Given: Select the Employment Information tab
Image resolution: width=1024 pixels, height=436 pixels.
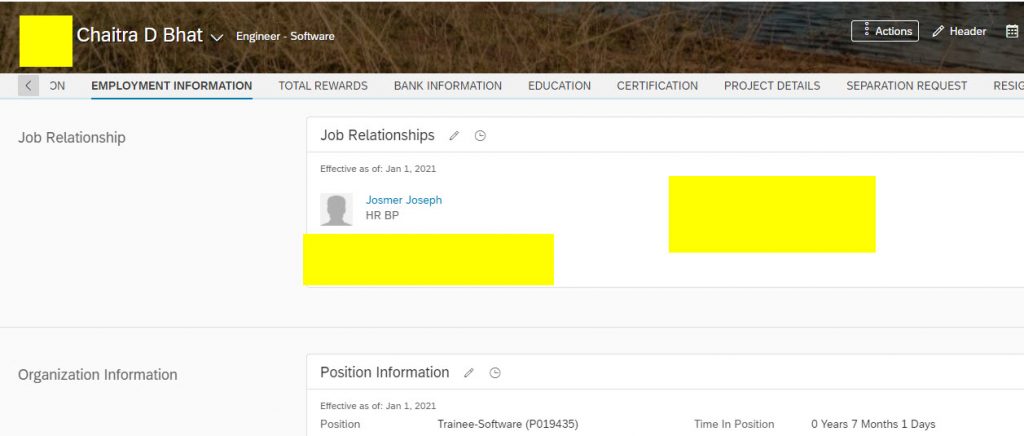Looking at the screenshot, I should click(172, 86).
